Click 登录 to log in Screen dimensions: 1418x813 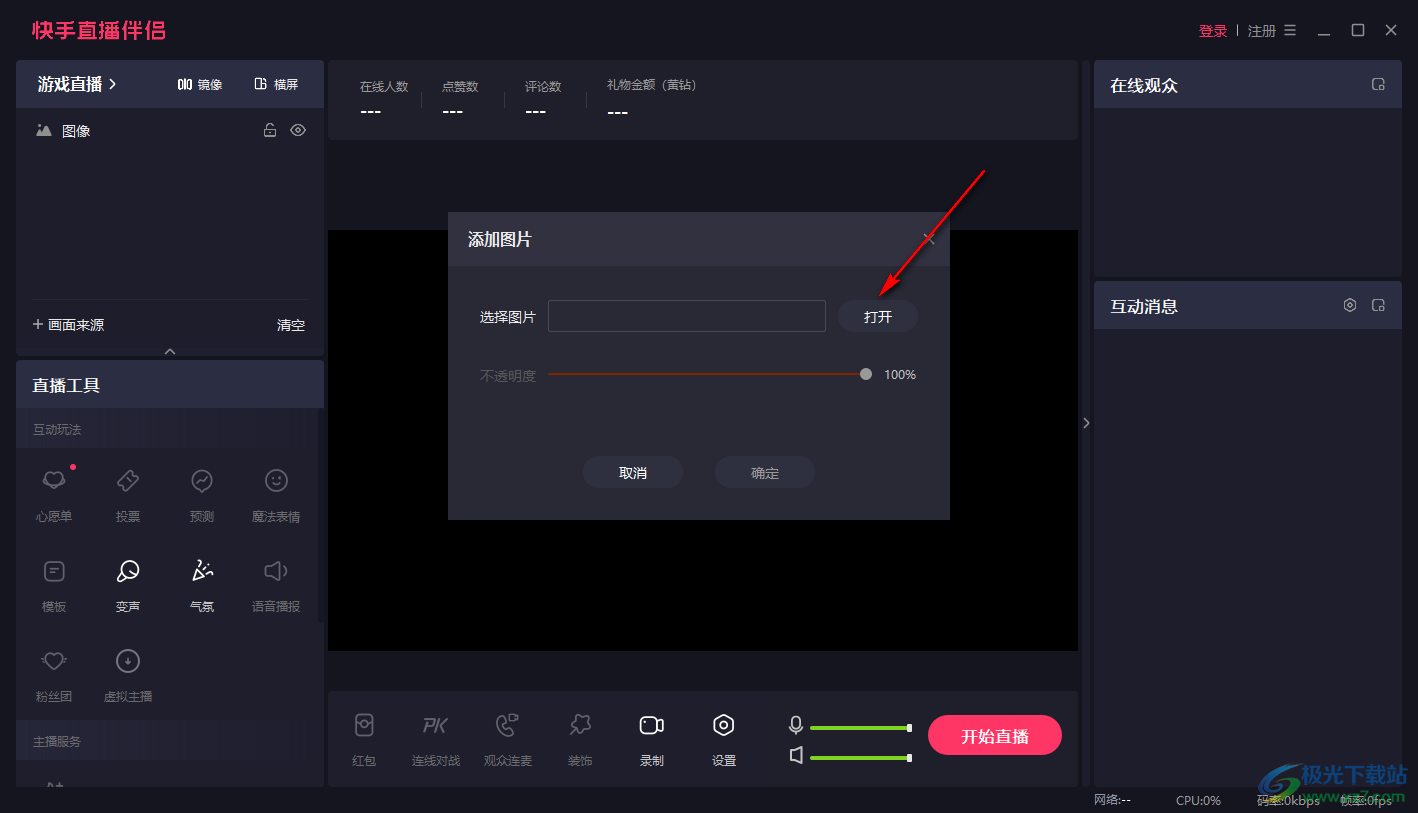pyautogui.click(x=1213, y=31)
